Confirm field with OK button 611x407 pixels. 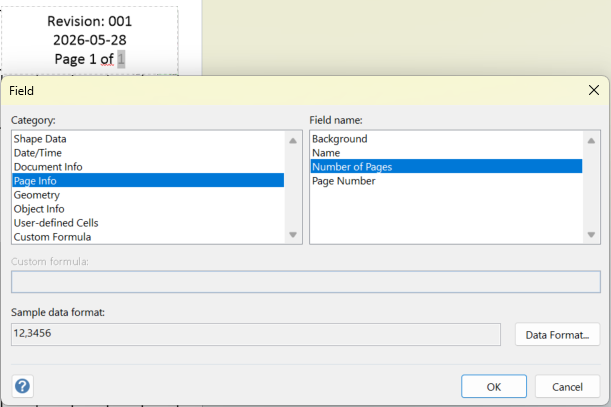[x=494, y=387]
